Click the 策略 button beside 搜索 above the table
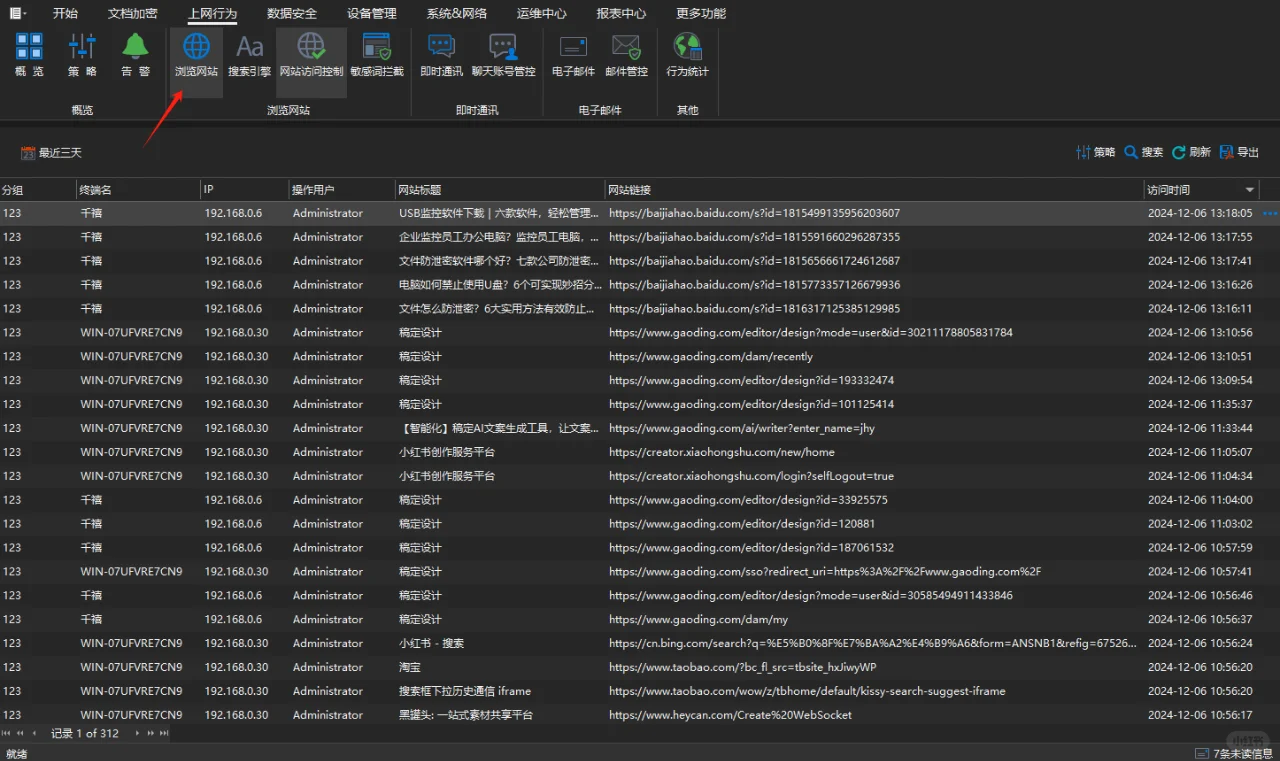Screen dimensions: 1280x761 click(1095, 152)
